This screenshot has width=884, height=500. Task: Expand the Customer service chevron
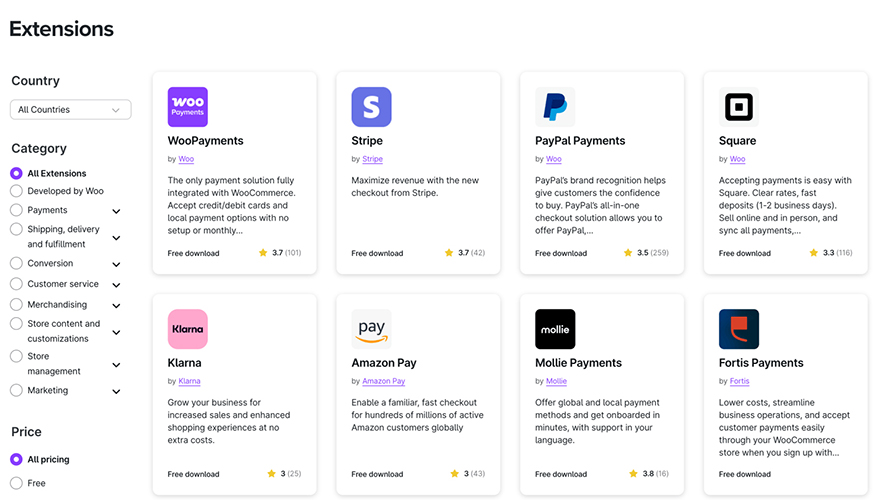click(116, 285)
